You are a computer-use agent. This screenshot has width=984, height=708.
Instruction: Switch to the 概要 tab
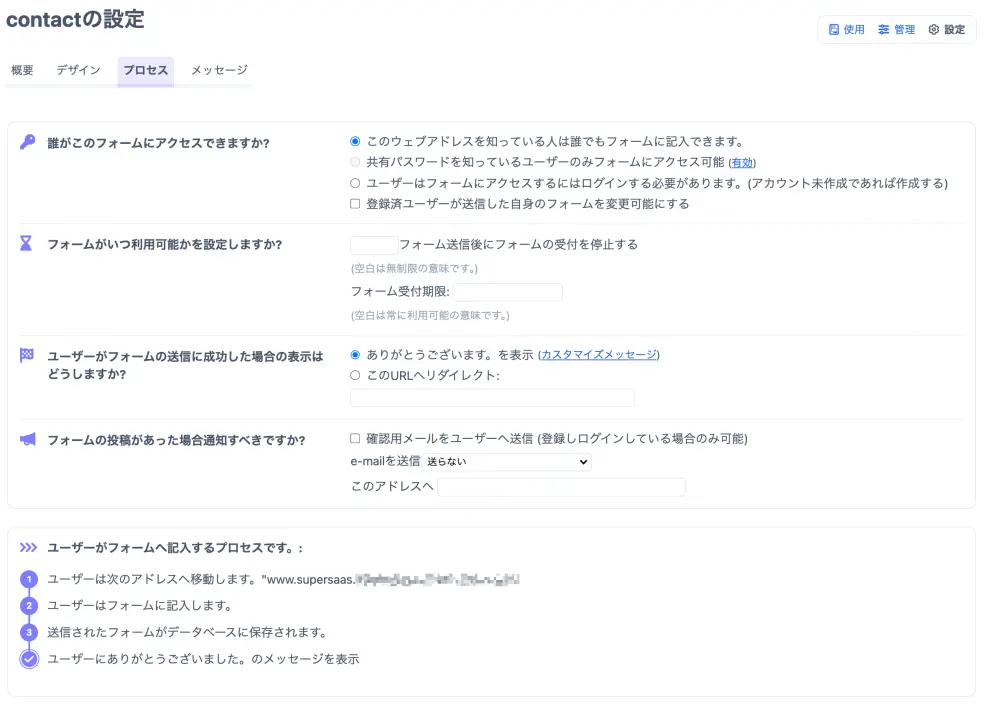click(21, 71)
